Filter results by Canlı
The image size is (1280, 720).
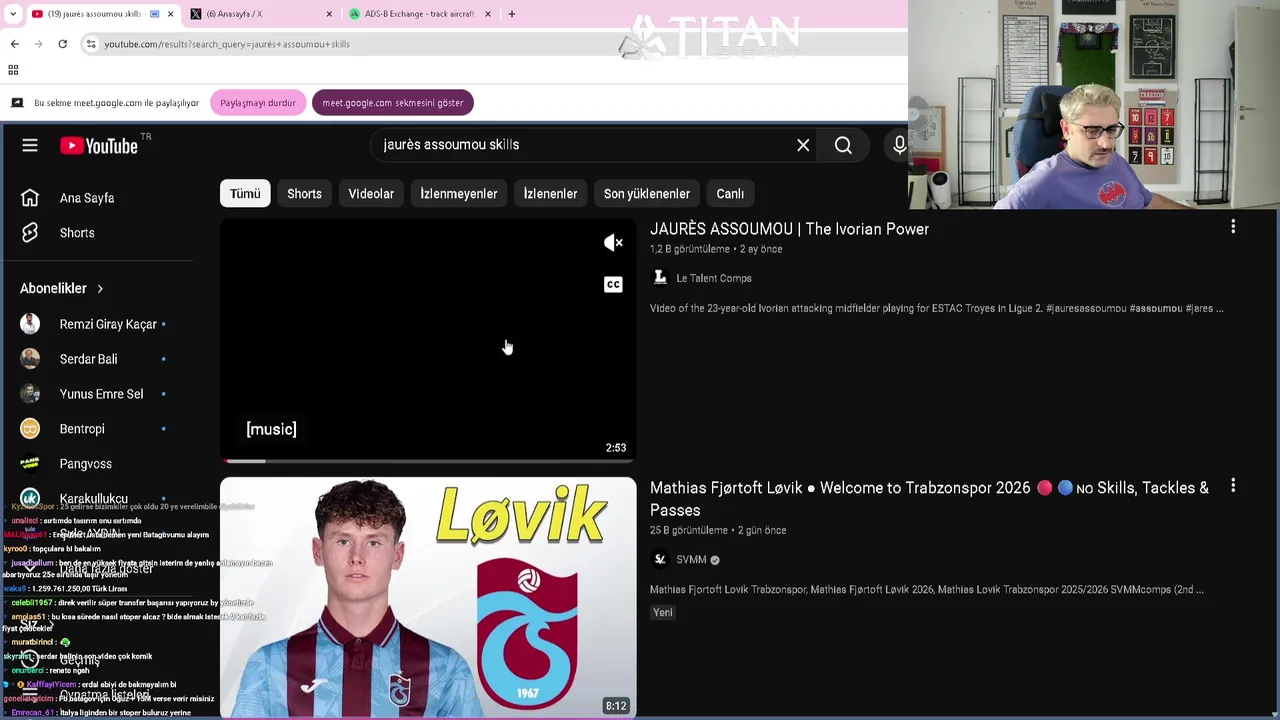click(730, 194)
